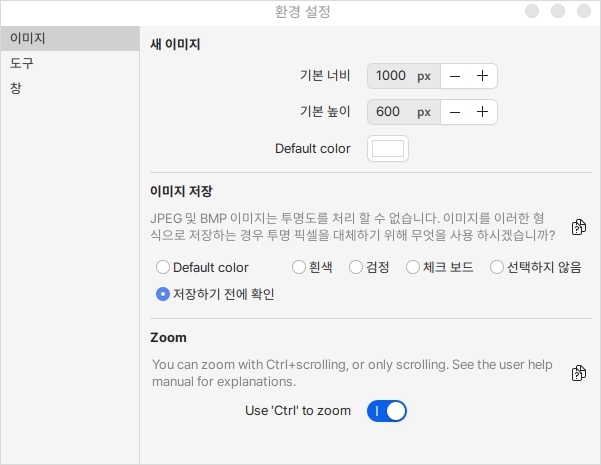Decrease default width with minus button
The image size is (601, 465).
(x=455, y=76)
